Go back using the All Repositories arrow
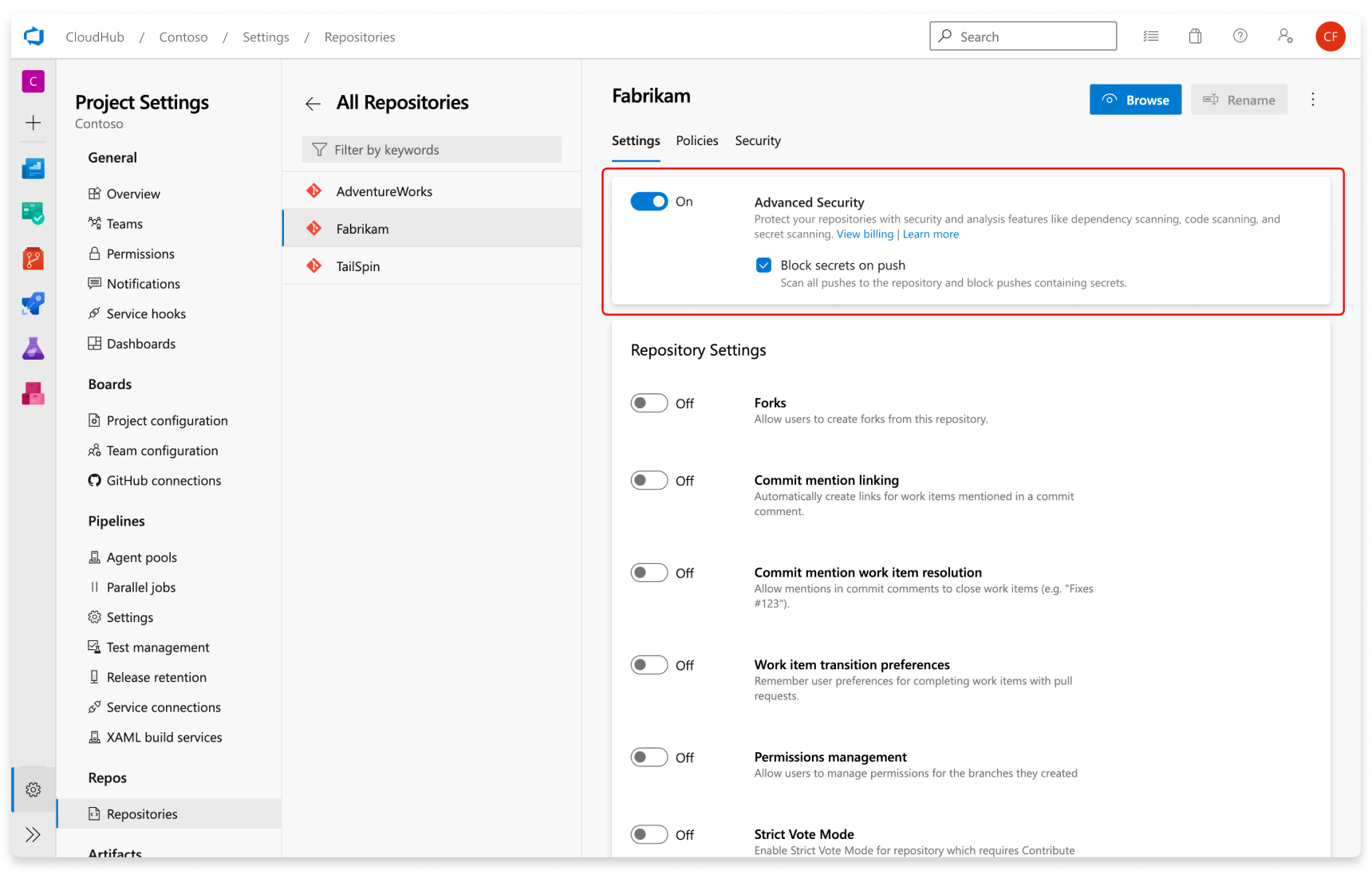The height and width of the screenshot is (874, 1372). click(x=313, y=104)
